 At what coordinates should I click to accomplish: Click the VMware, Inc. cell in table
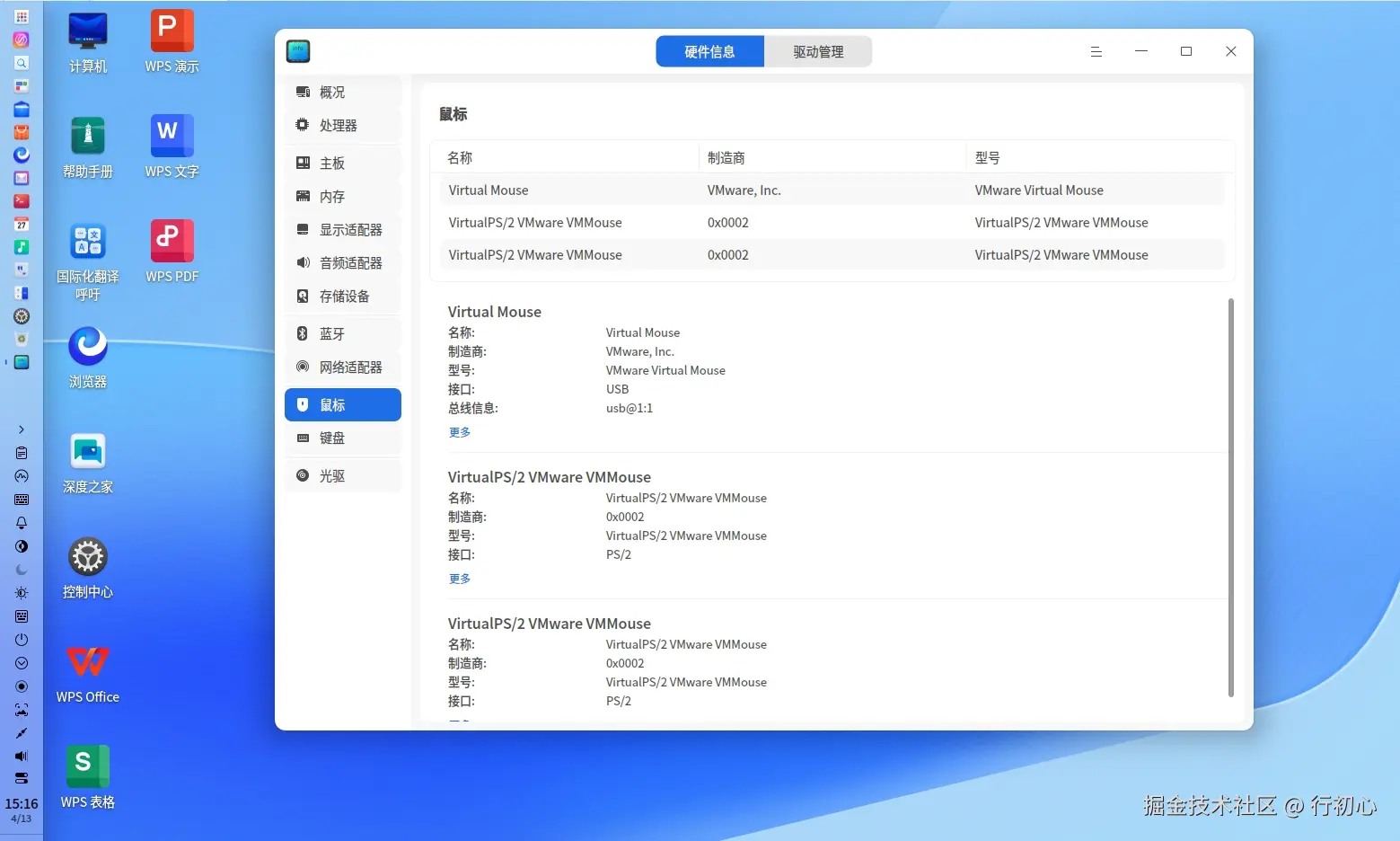pos(744,190)
